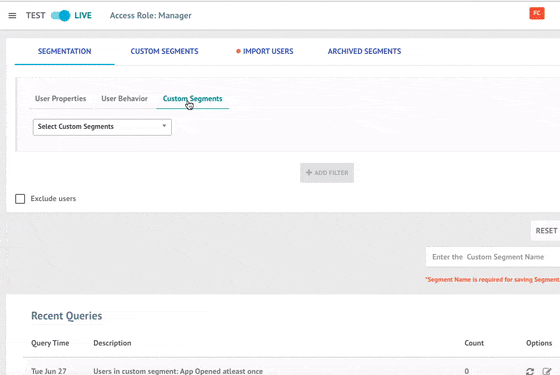Open the ARCHIVED SEGMENTS tab

pyautogui.click(x=364, y=51)
